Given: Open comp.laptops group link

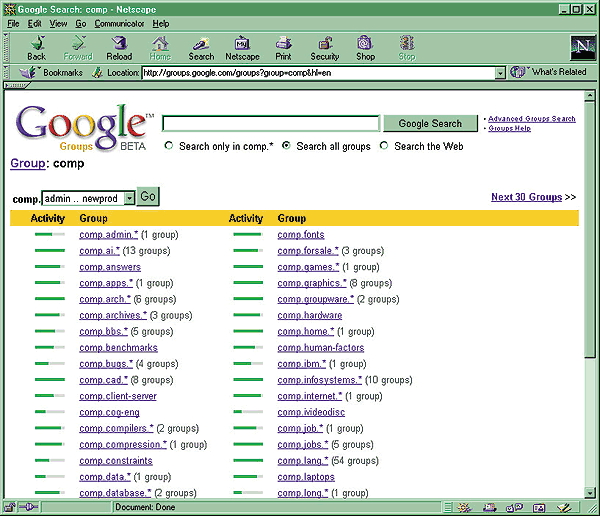Looking at the screenshot, I should (306, 477).
